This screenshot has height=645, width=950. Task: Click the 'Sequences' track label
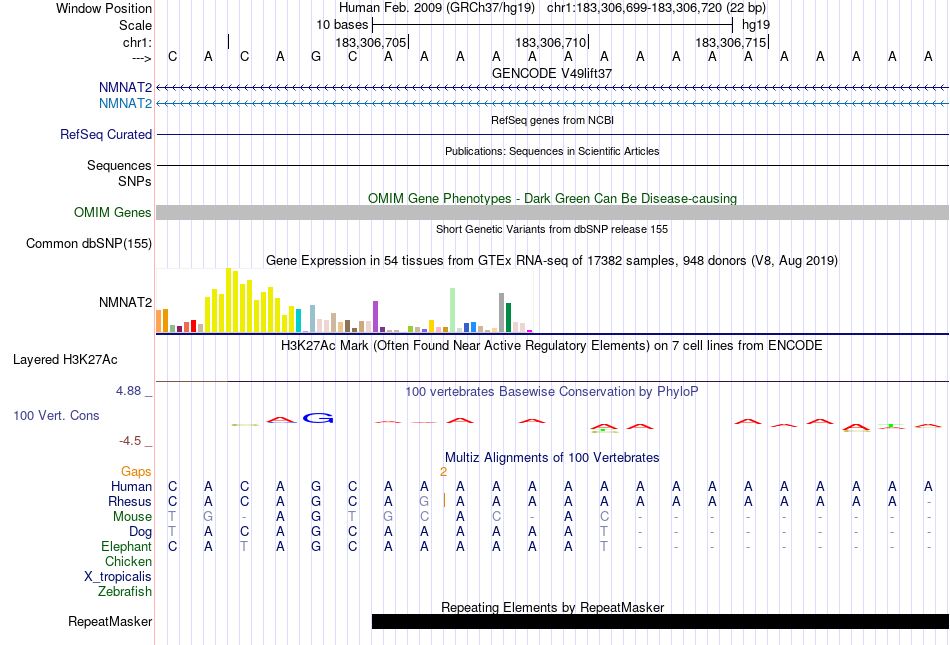(x=119, y=165)
